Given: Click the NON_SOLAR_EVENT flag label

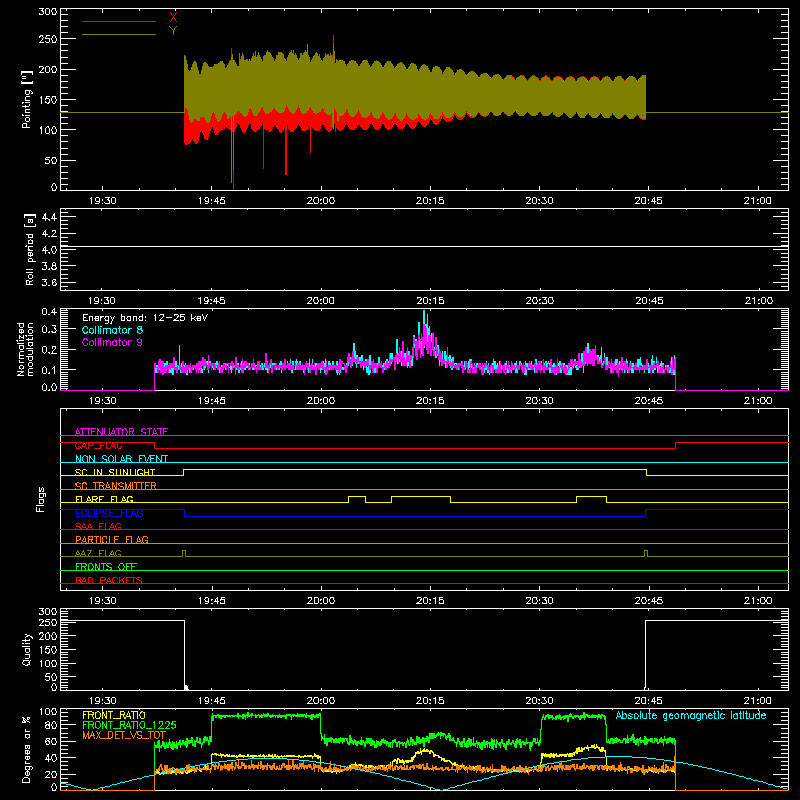Looking at the screenshot, I should click(121, 459).
